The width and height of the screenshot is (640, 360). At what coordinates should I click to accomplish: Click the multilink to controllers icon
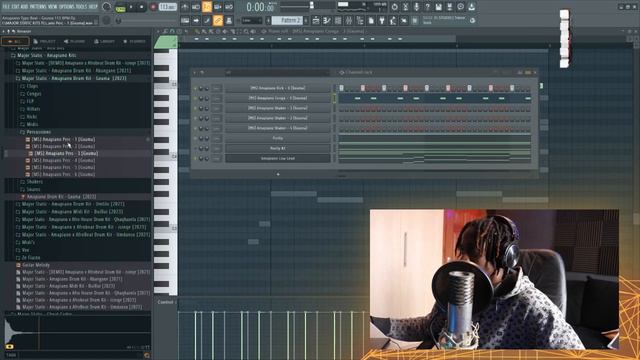pos(229,20)
